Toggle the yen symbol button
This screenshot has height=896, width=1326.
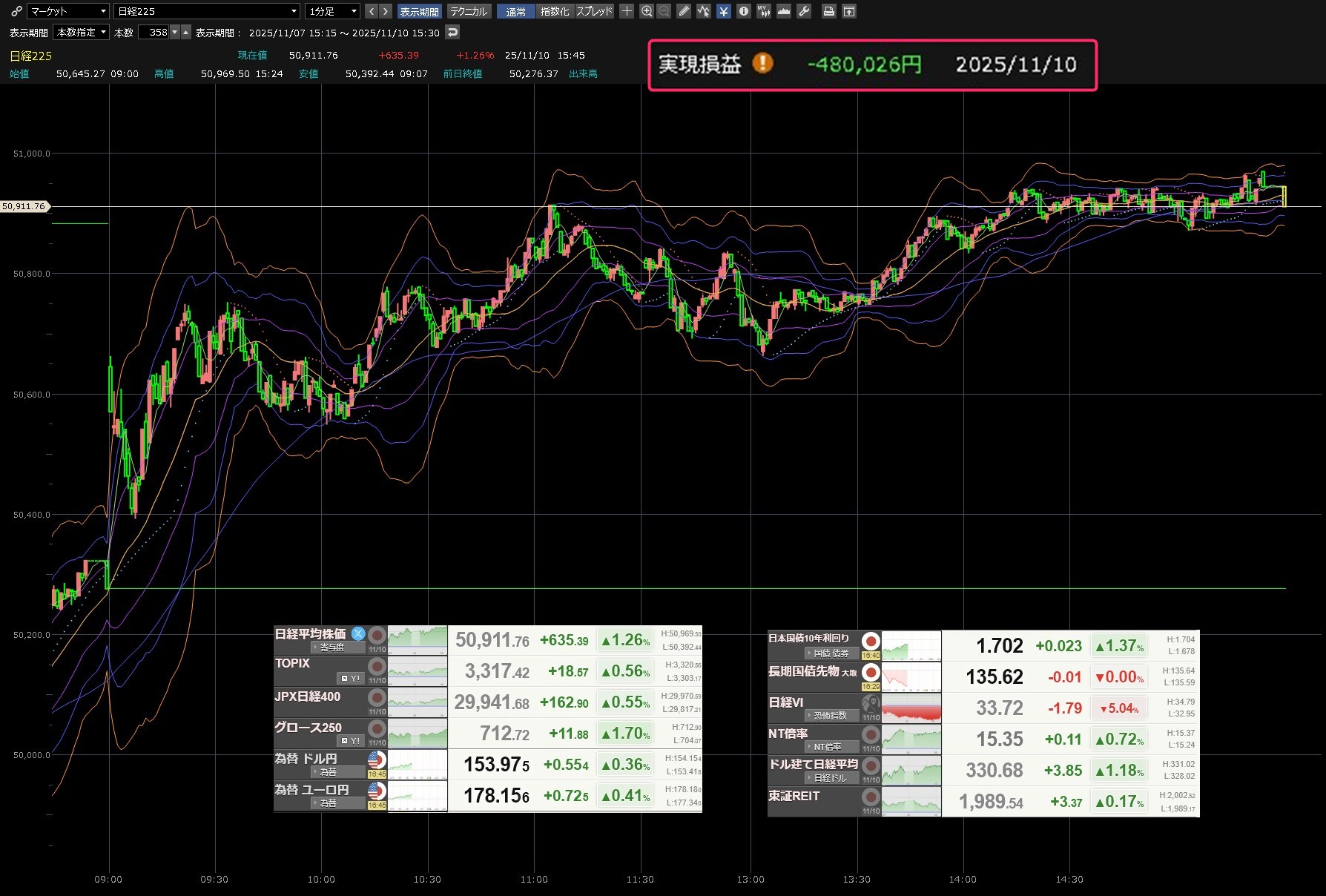(x=723, y=11)
